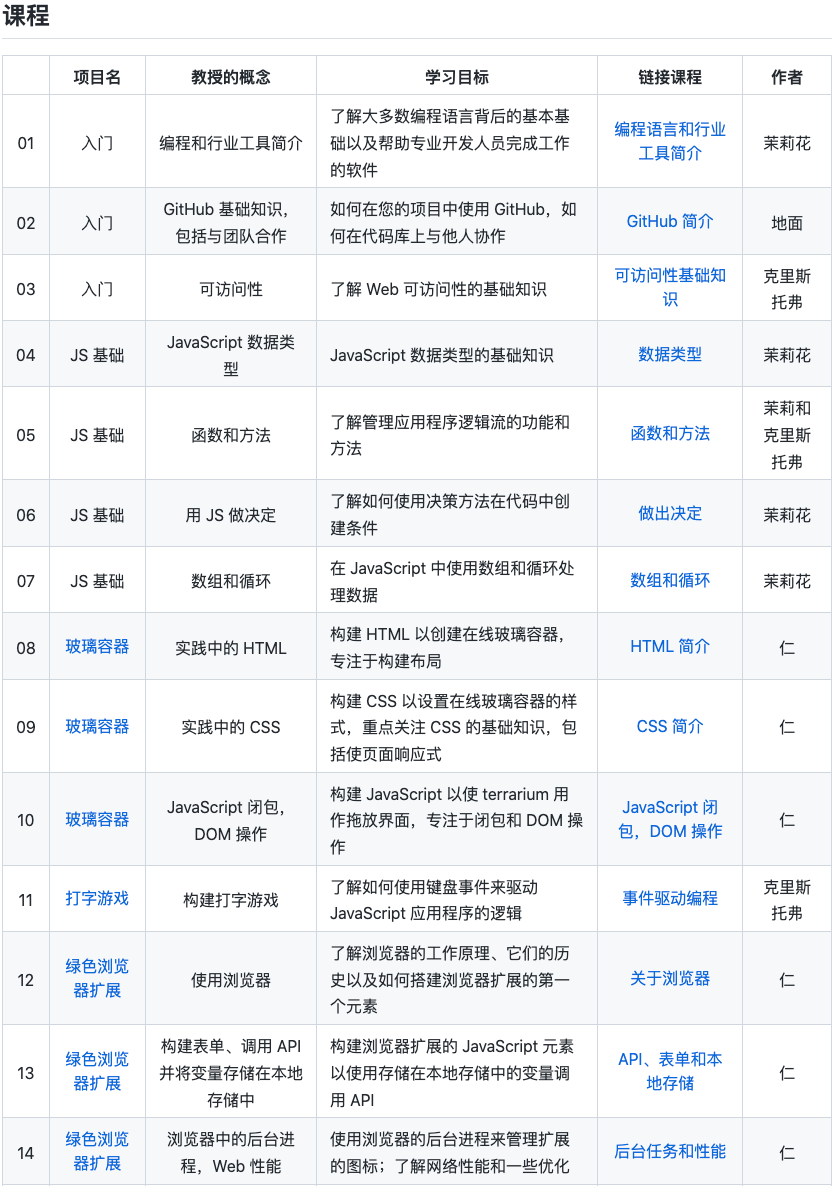
Task: Click the 构建表单、调用 API concept cell
Action: (231, 1073)
